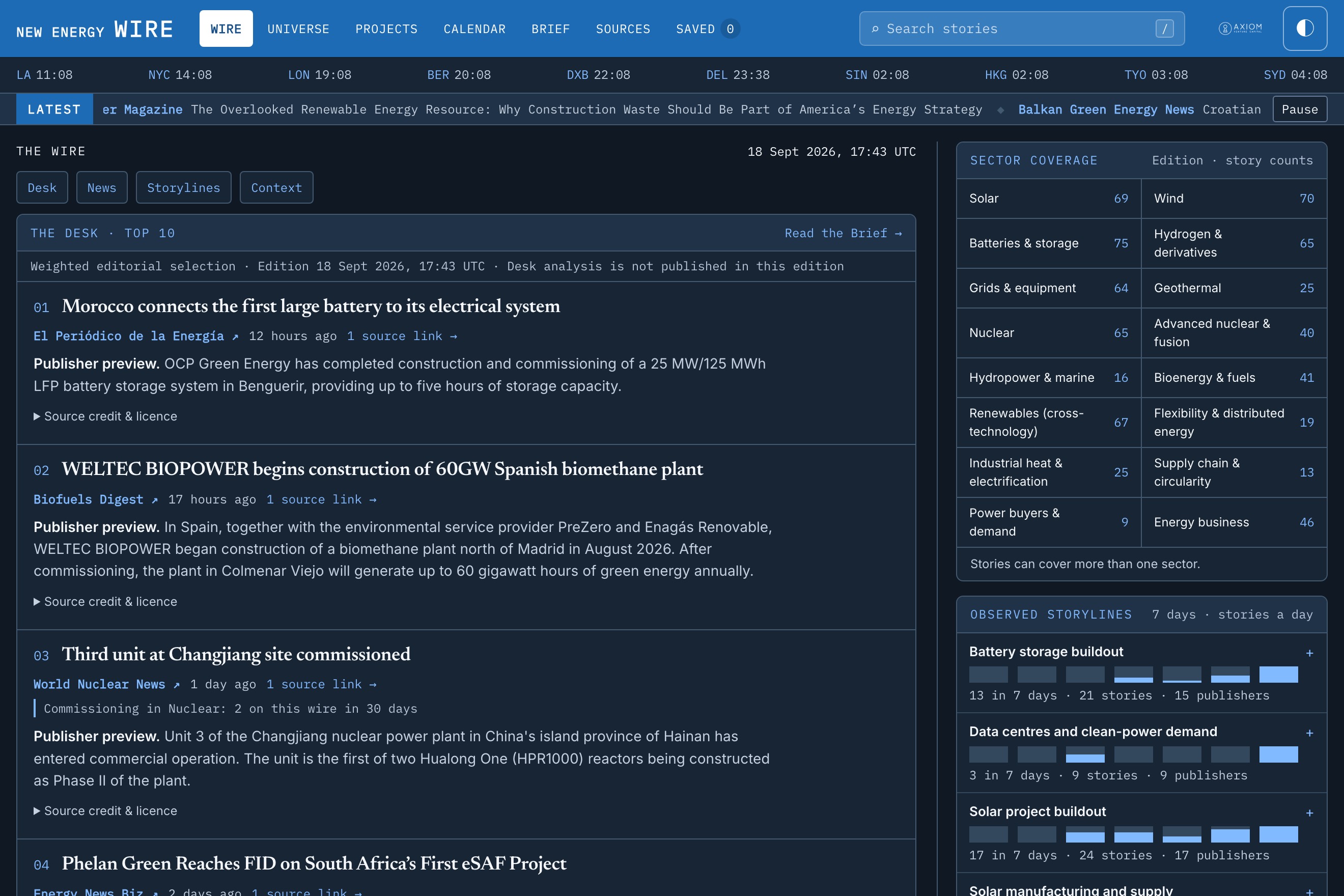The width and height of the screenshot is (1344, 896).
Task: Select Flexibility & distributed energy cell
Action: click(x=1234, y=423)
